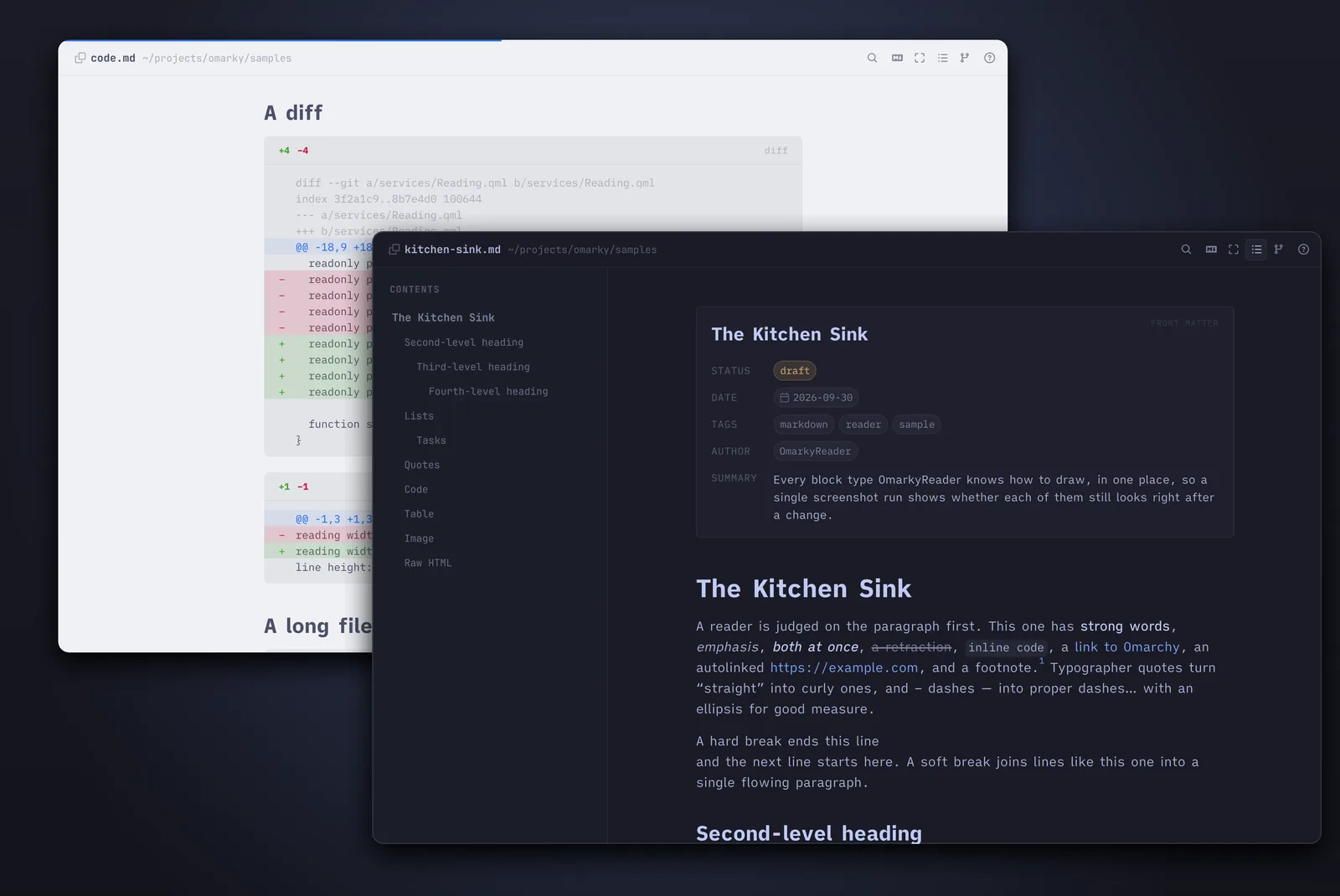Open help in the kitchen-sink.md window
This screenshot has width=1340, height=896.
coord(1303,250)
